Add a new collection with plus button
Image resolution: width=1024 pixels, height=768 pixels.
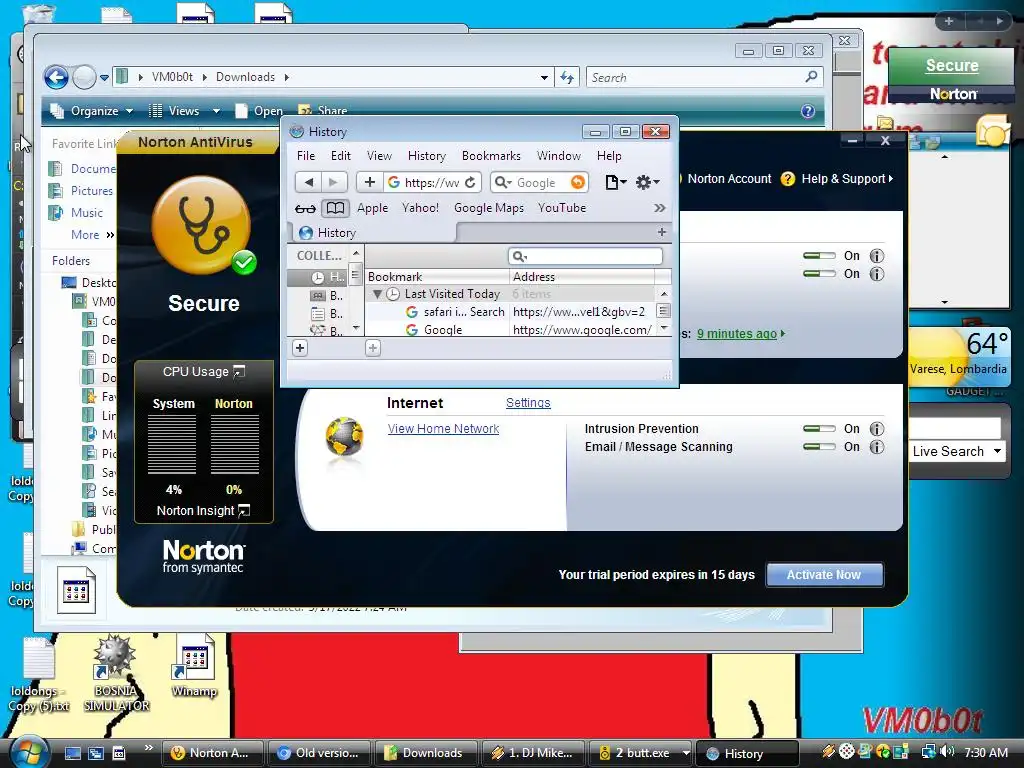click(x=300, y=348)
